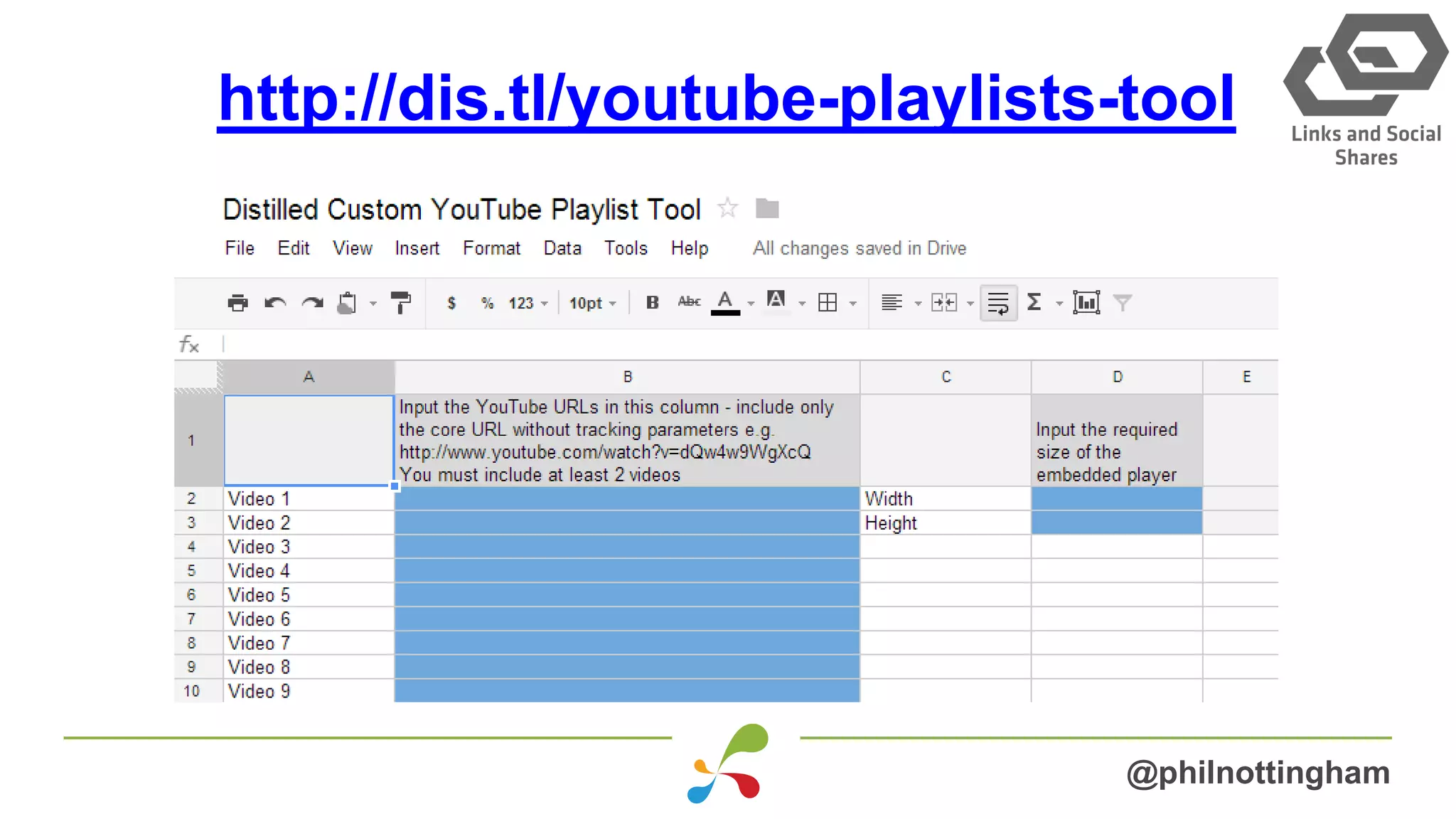1456x819 pixels.
Task: Click the text color A icon
Action: [x=725, y=303]
